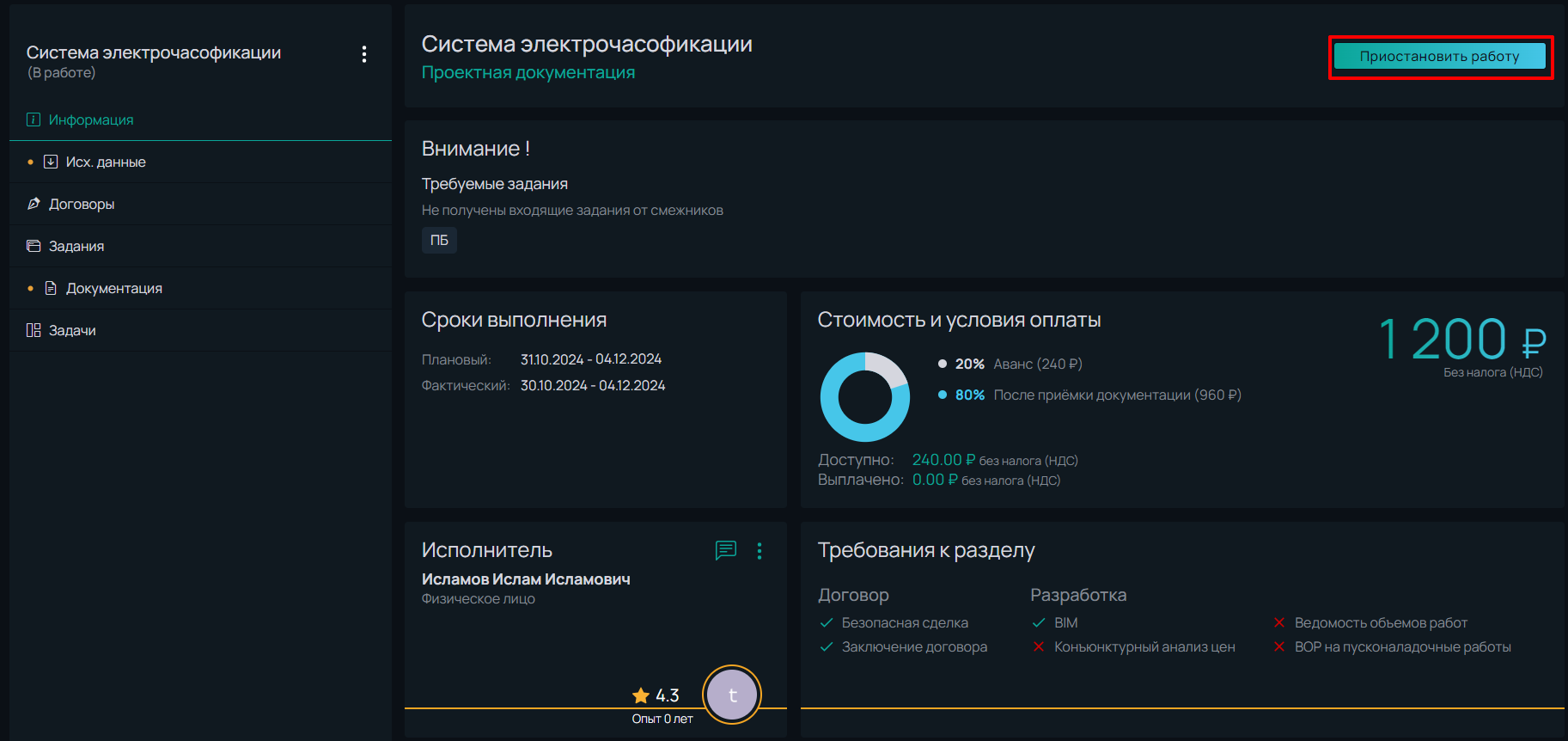Toggle the Безопасная сделка checkmark

click(827, 622)
